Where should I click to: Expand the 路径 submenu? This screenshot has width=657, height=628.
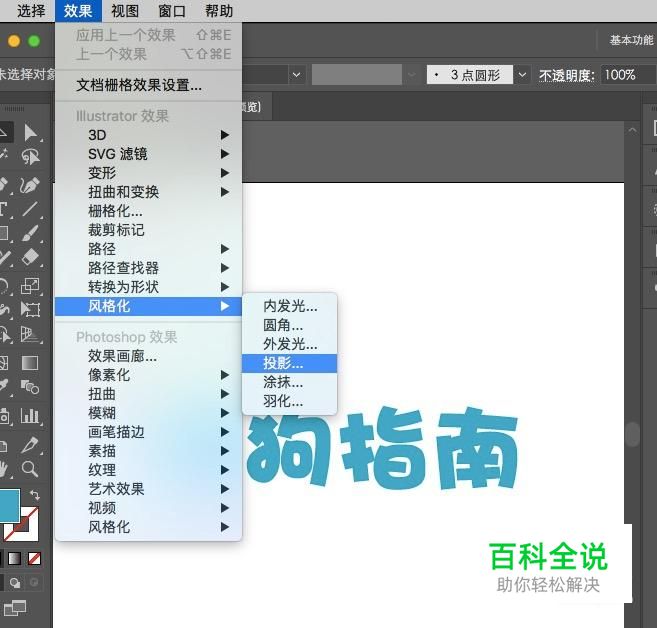pyautogui.click(x=148, y=249)
